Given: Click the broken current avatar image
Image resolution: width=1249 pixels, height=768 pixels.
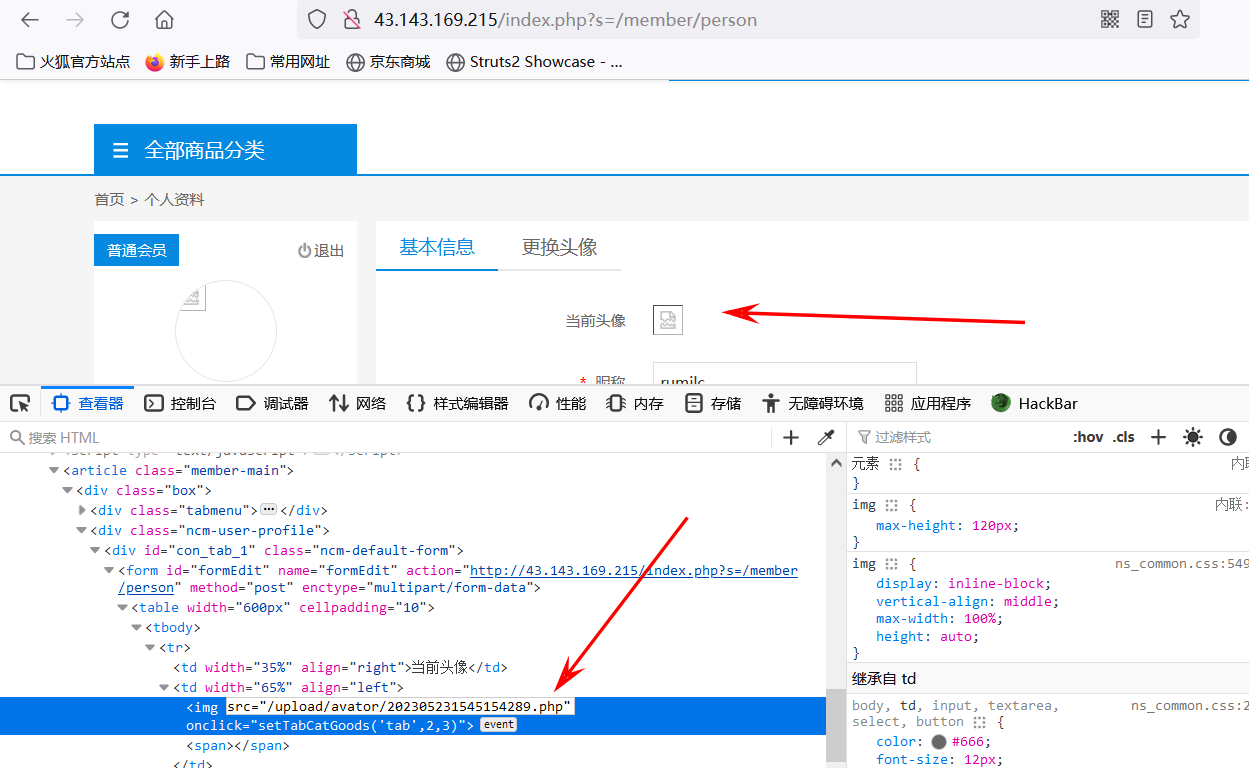Looking at the screenshot, I should pyautogui.click(x=668, y=320).
